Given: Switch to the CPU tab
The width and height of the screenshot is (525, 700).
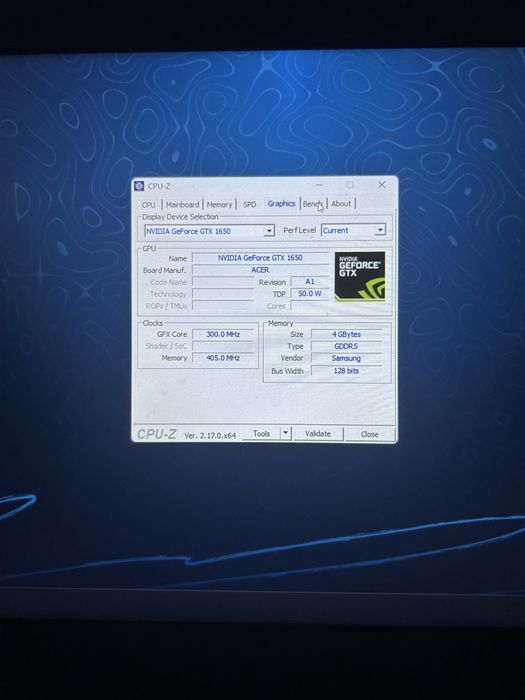Looking at the screenshot, I should (148, 204).
